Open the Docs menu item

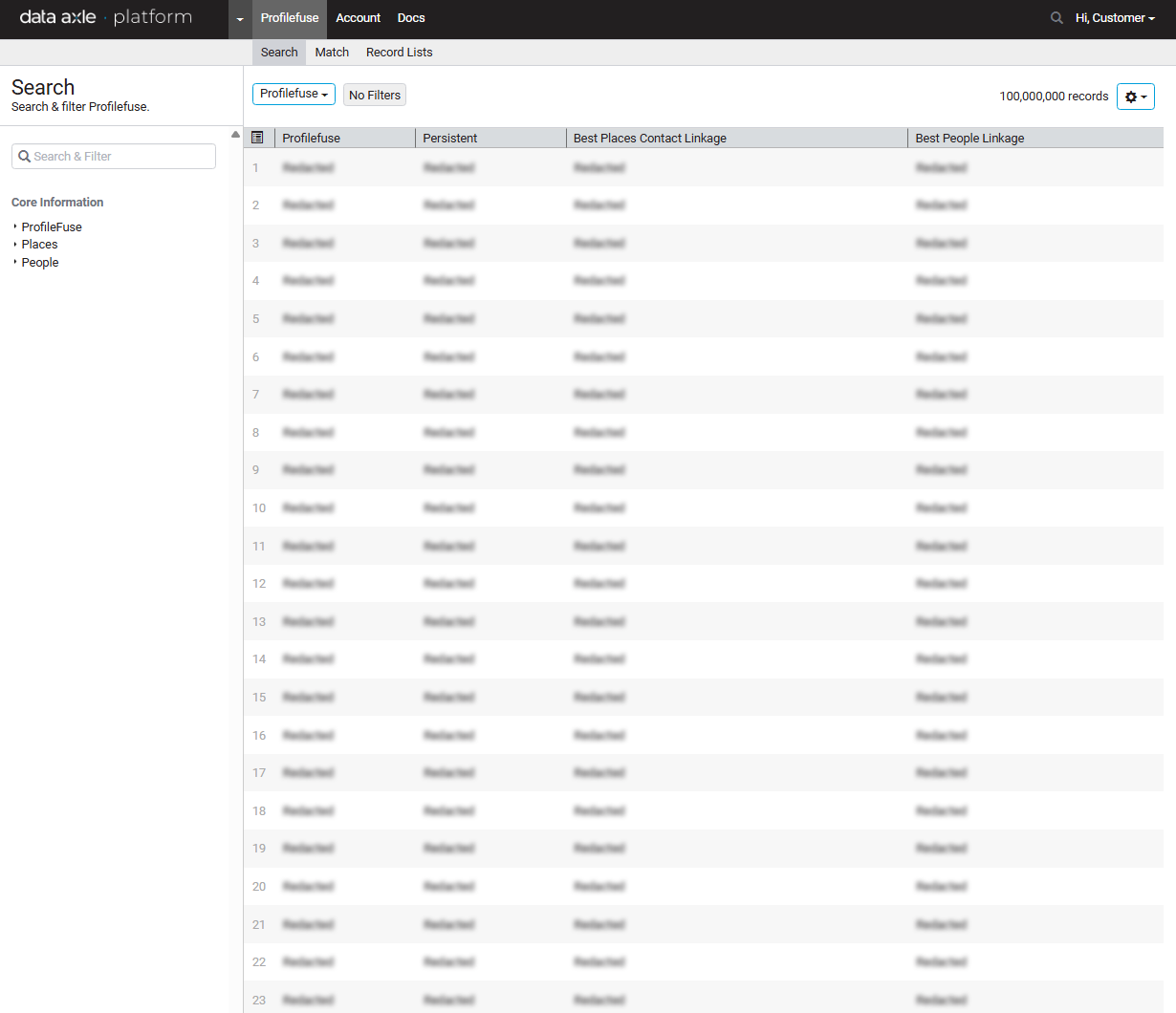pyautogui.click(x=411, y=18)
